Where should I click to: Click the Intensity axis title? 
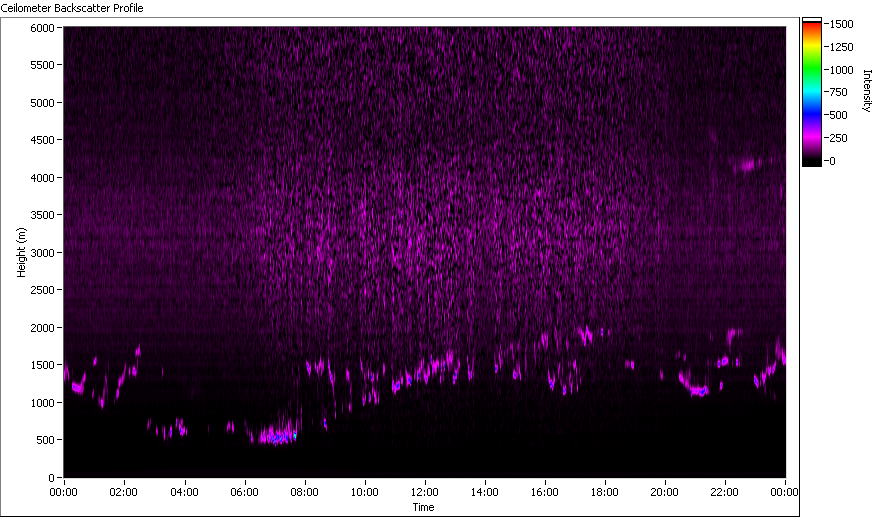867,91
